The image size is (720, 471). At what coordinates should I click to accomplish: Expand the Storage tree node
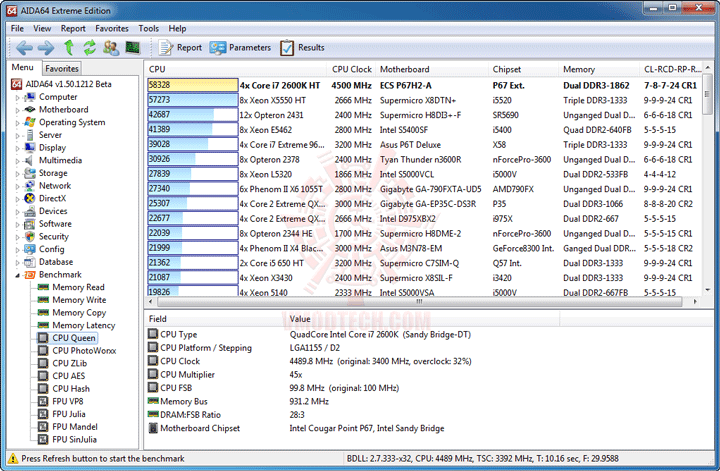[17, 174]
